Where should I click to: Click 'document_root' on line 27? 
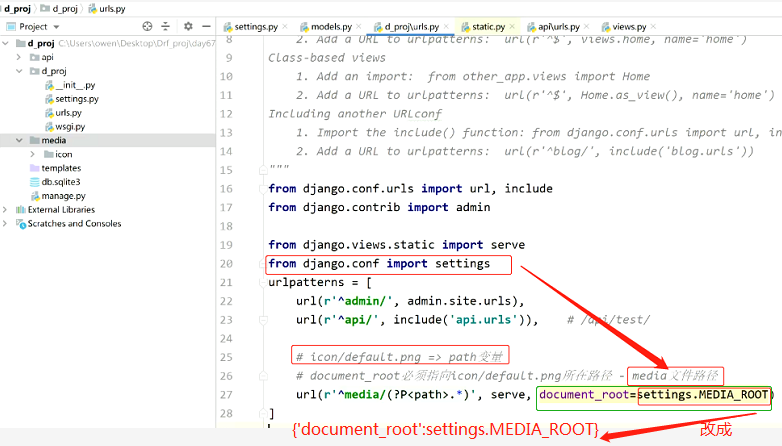[584, 395]
